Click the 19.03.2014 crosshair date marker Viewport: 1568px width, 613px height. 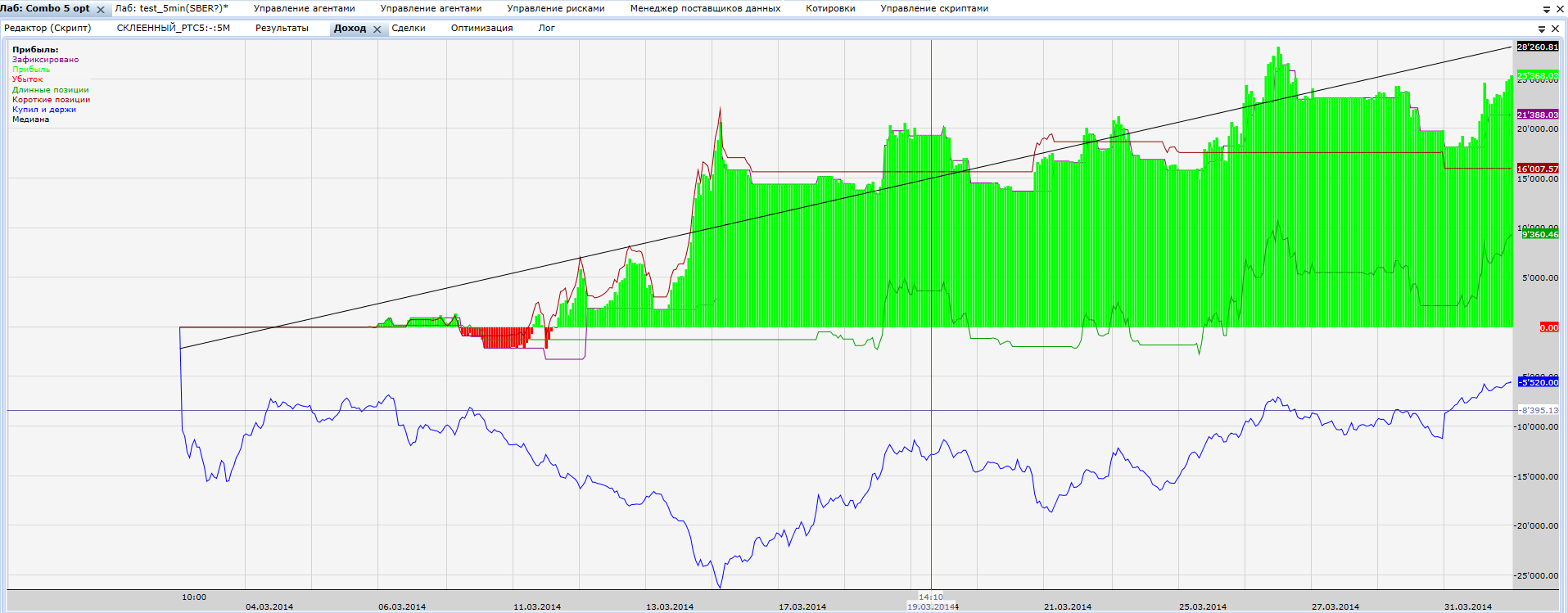click(x=931, y=606)
